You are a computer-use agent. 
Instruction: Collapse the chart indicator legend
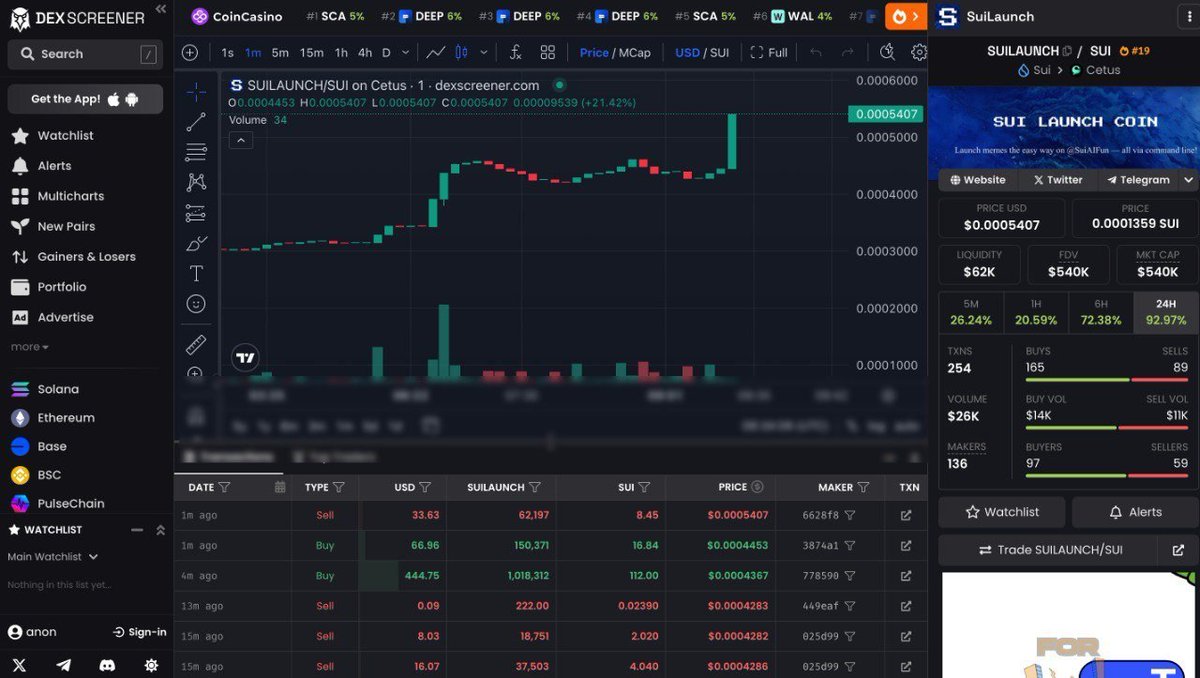[x=241, y=141]
